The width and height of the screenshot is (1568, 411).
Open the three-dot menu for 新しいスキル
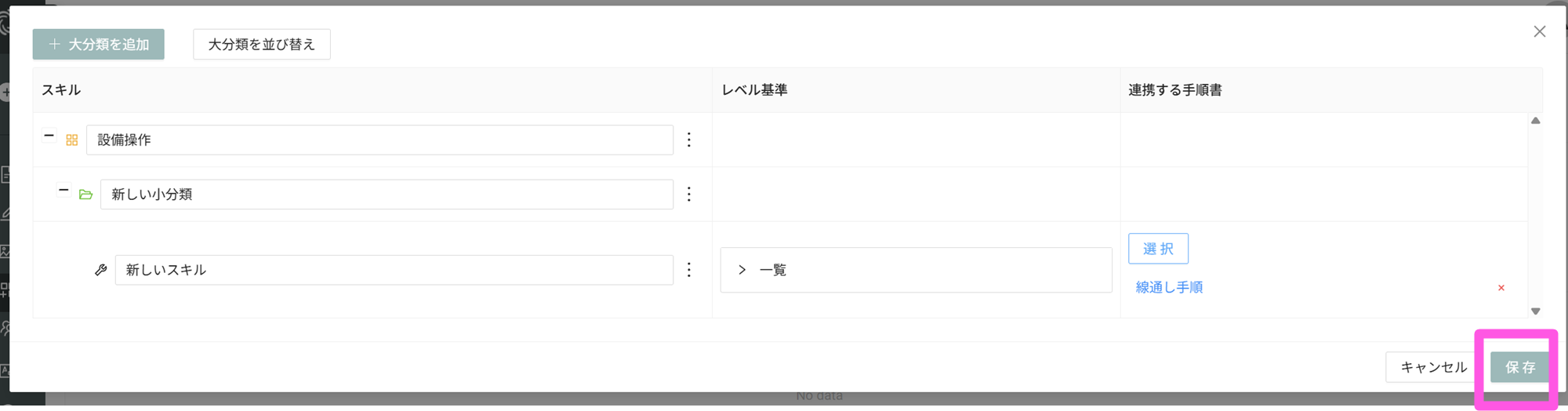(x=688, y=270)
